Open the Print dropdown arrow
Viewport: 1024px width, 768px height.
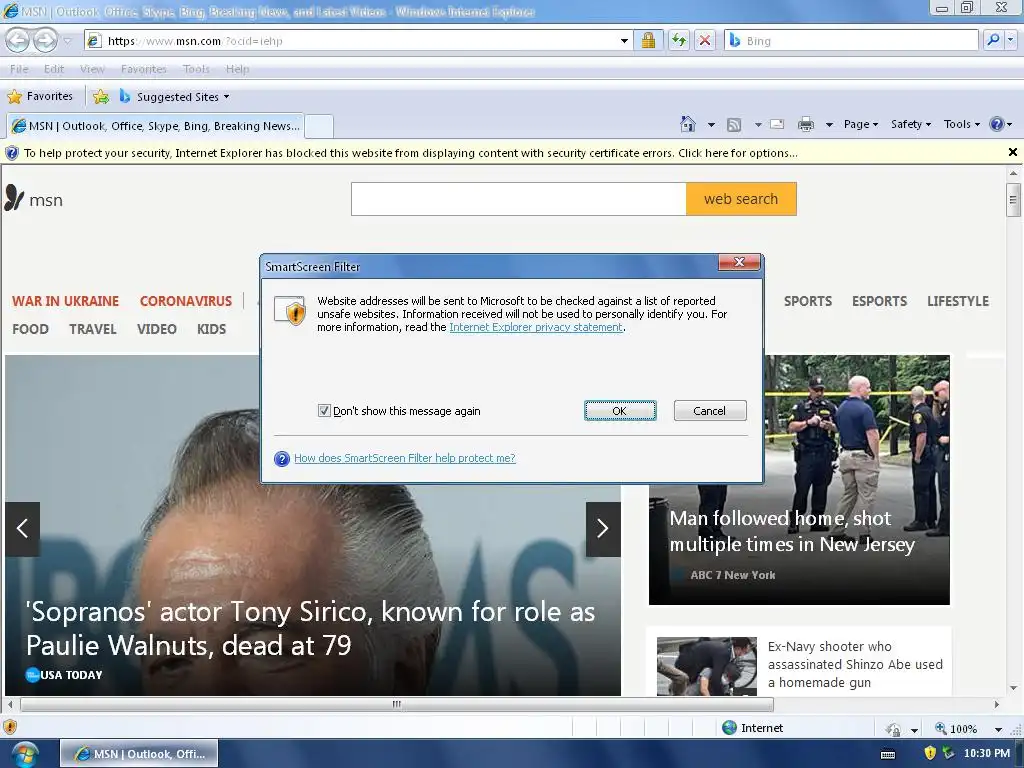point(829,124)
